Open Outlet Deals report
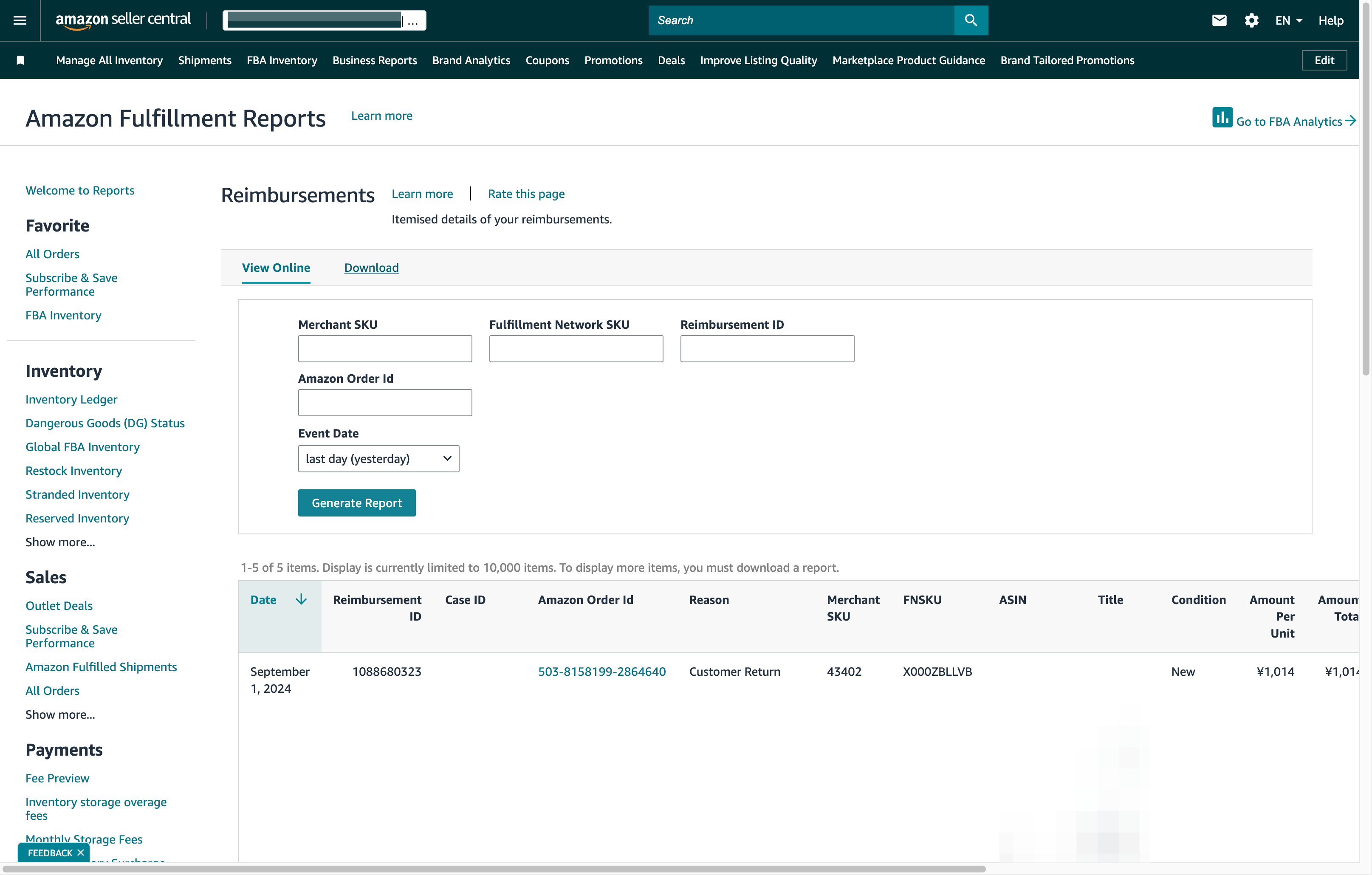Image resolution: width=1372 pixels, height=875 pixels. (x=59, y=606)
